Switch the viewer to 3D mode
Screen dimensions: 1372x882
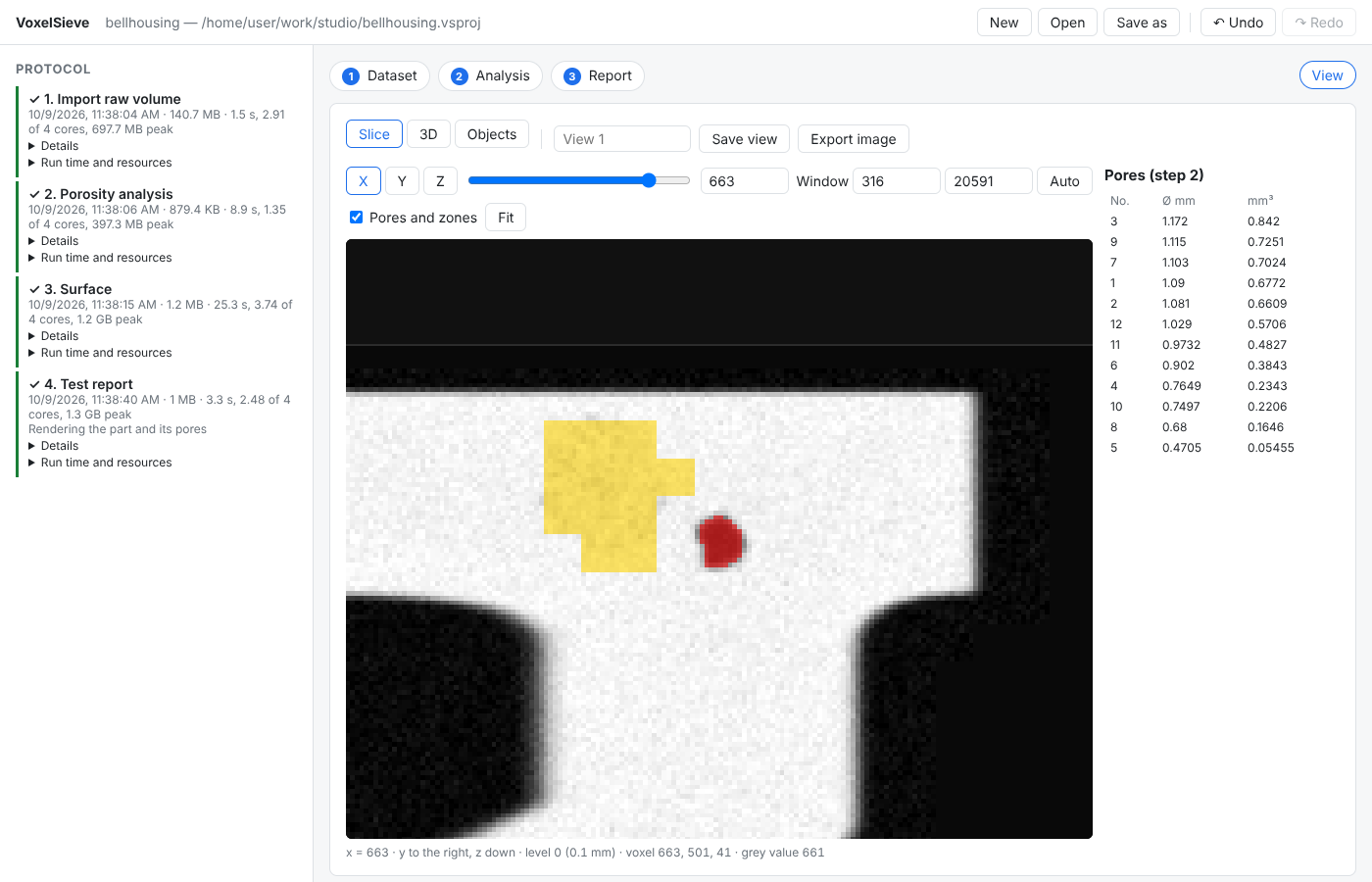click(x=428, y=134)
